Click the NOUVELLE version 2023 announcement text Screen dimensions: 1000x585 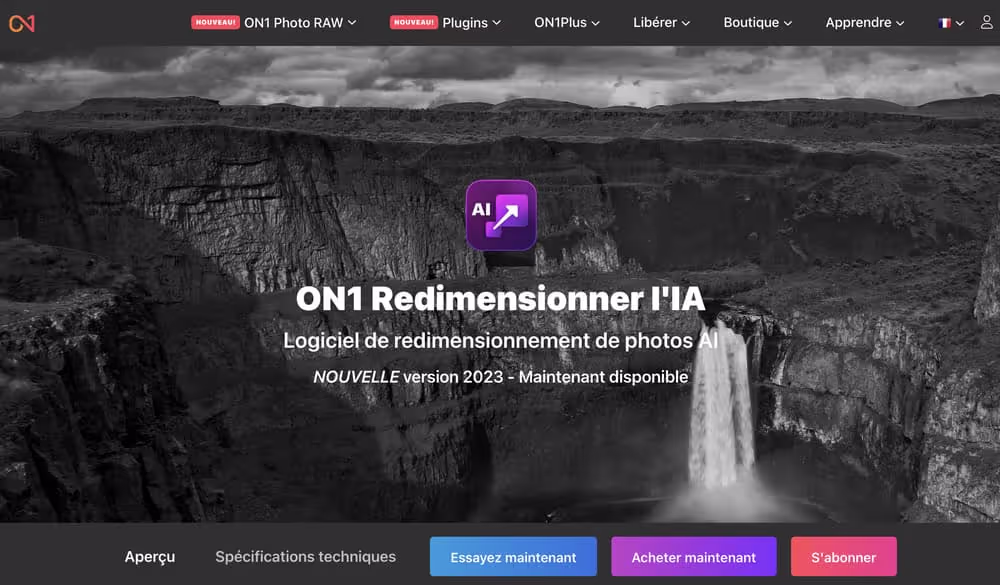click(501, 377)
